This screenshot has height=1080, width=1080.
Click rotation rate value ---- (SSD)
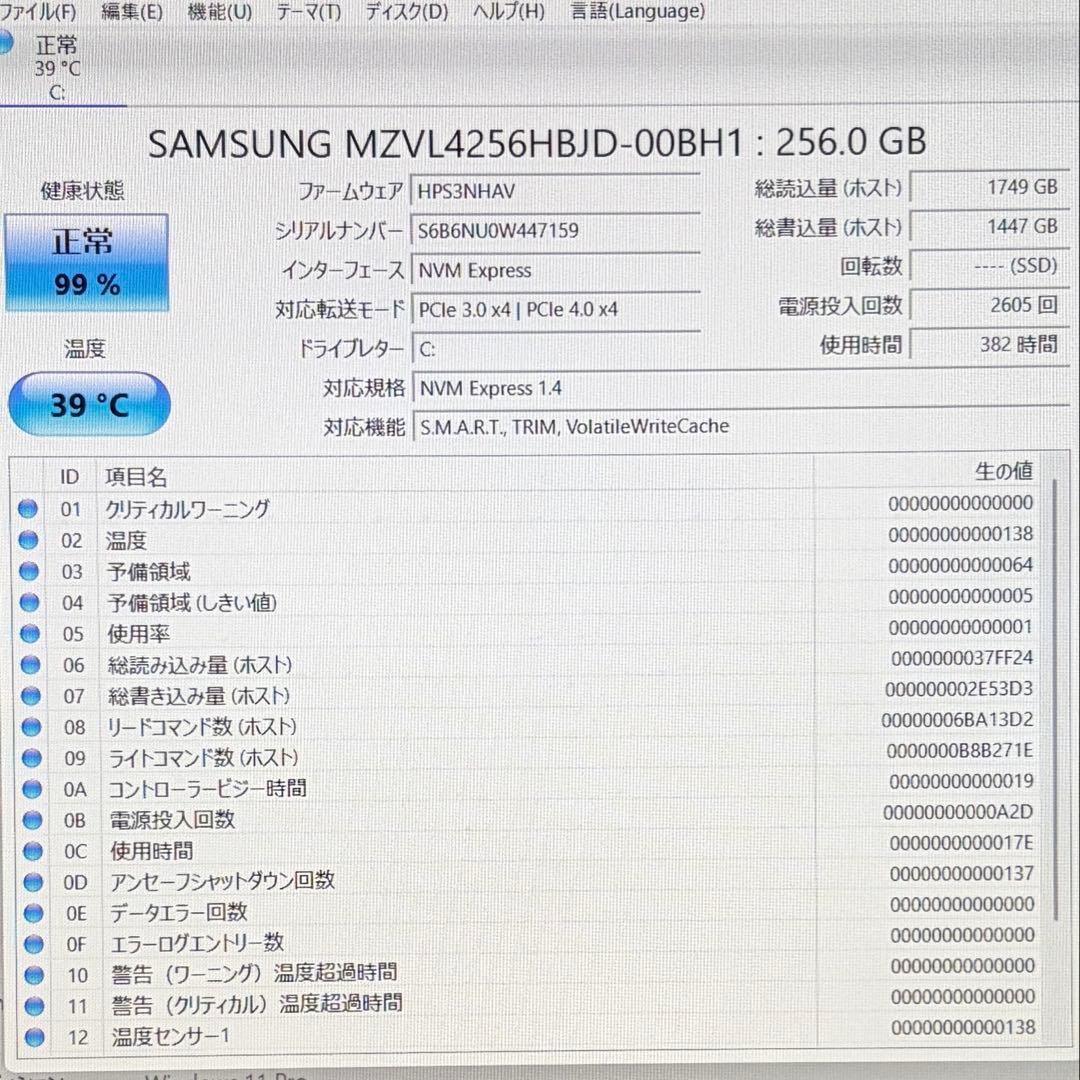pyautogui.click(x=988, y=265)
